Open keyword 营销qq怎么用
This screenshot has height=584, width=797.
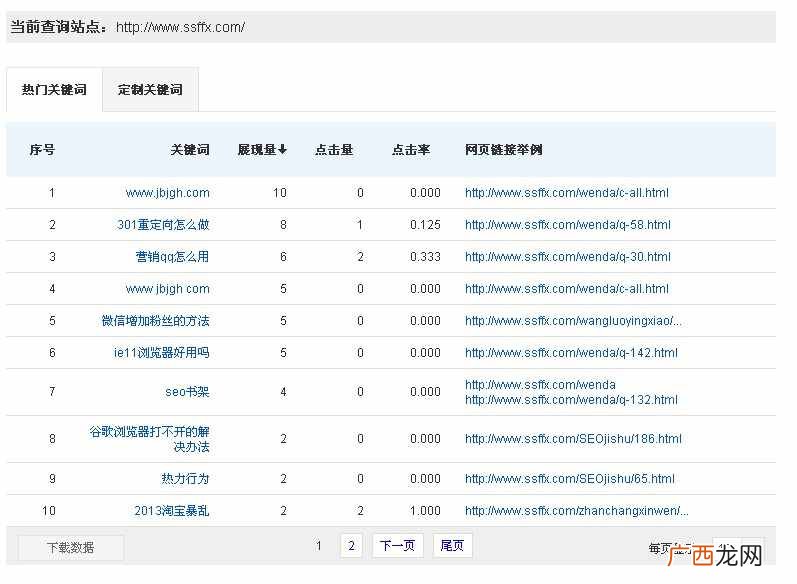click(172, 257)
